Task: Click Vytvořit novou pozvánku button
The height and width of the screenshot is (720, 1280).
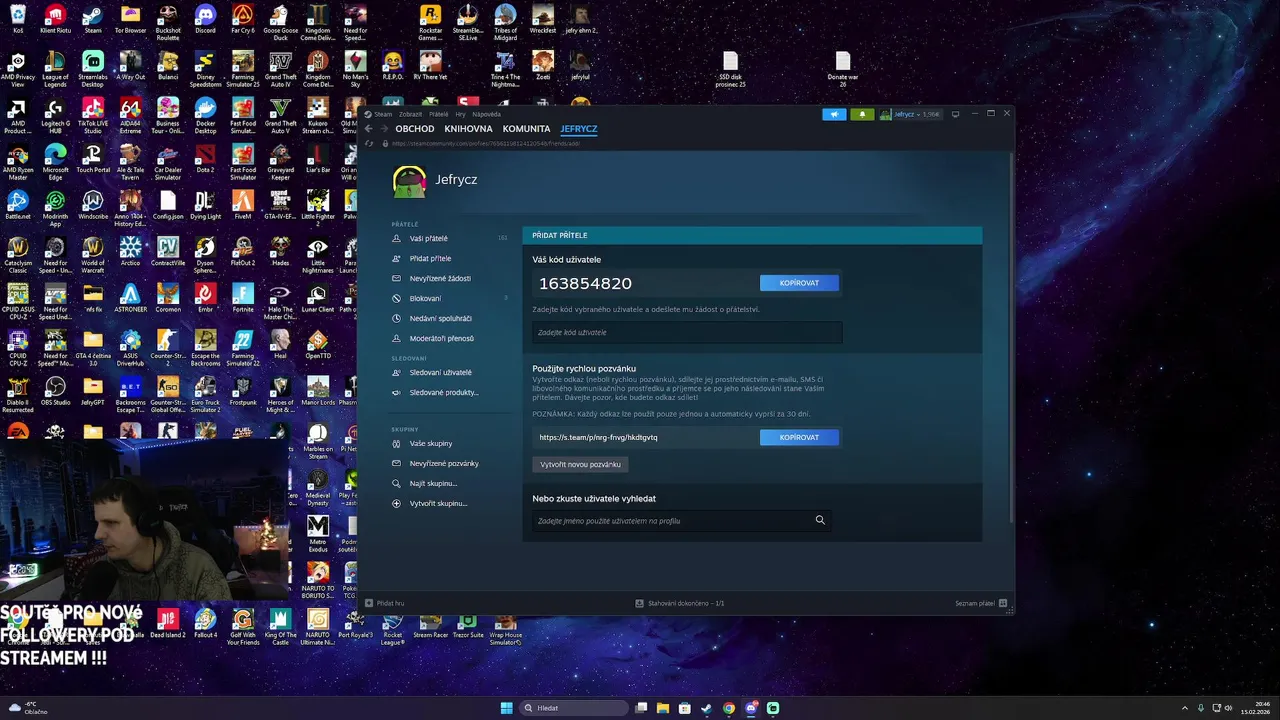Action: 580,464
